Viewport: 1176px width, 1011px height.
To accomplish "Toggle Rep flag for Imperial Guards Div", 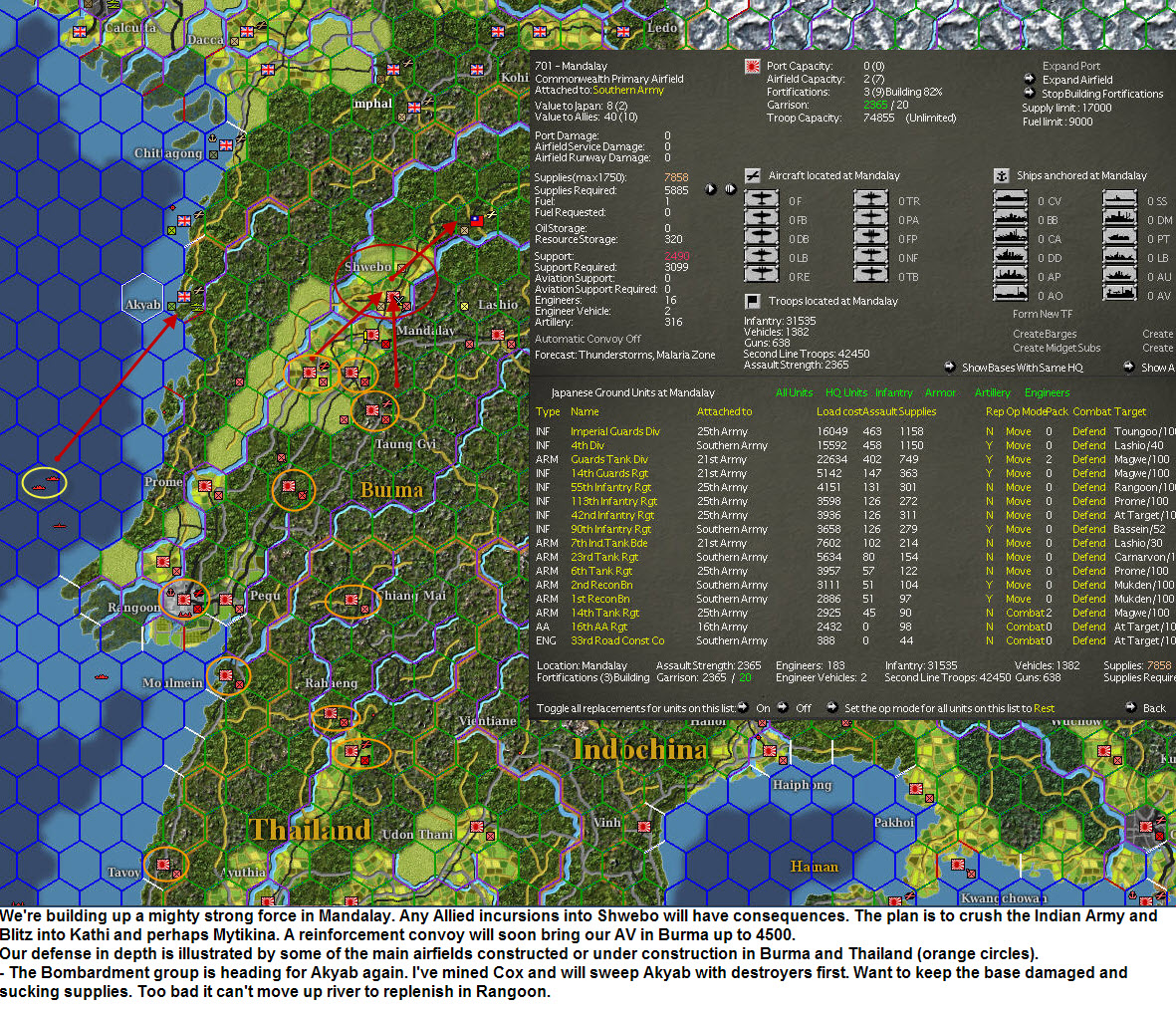I will [x=989, y=431].
